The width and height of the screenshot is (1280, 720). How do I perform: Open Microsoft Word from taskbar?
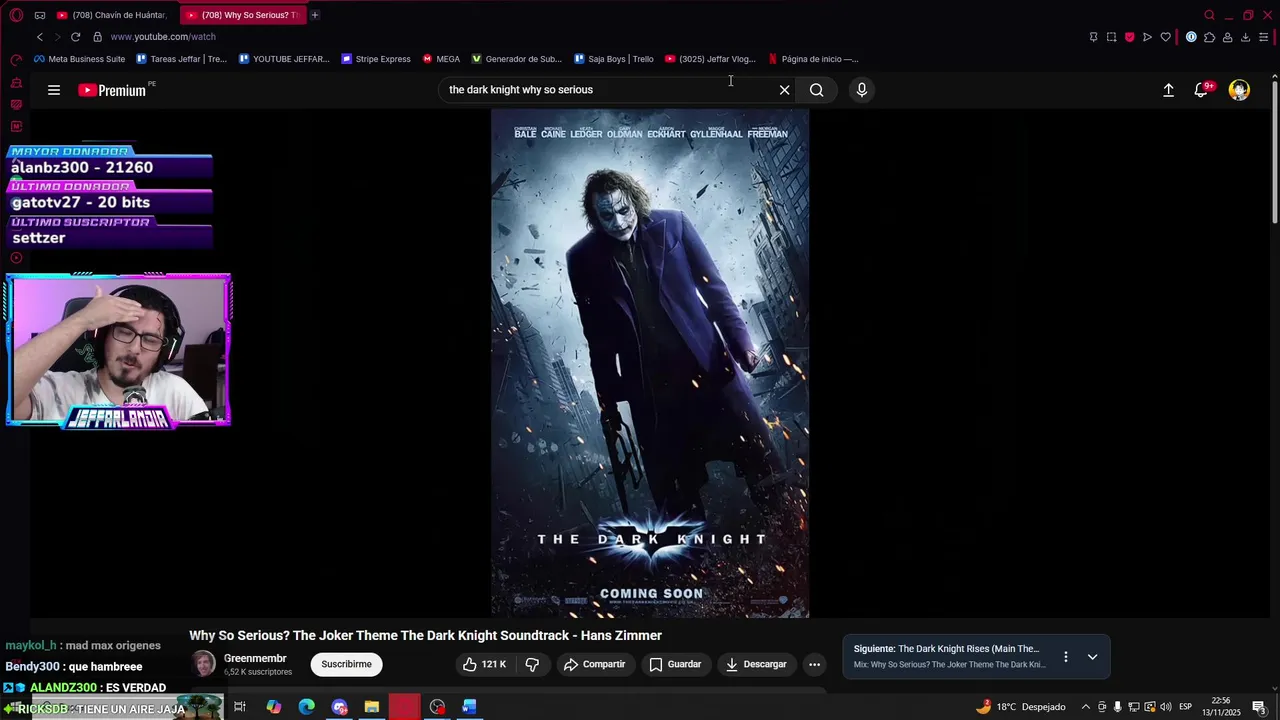point(470,707)
